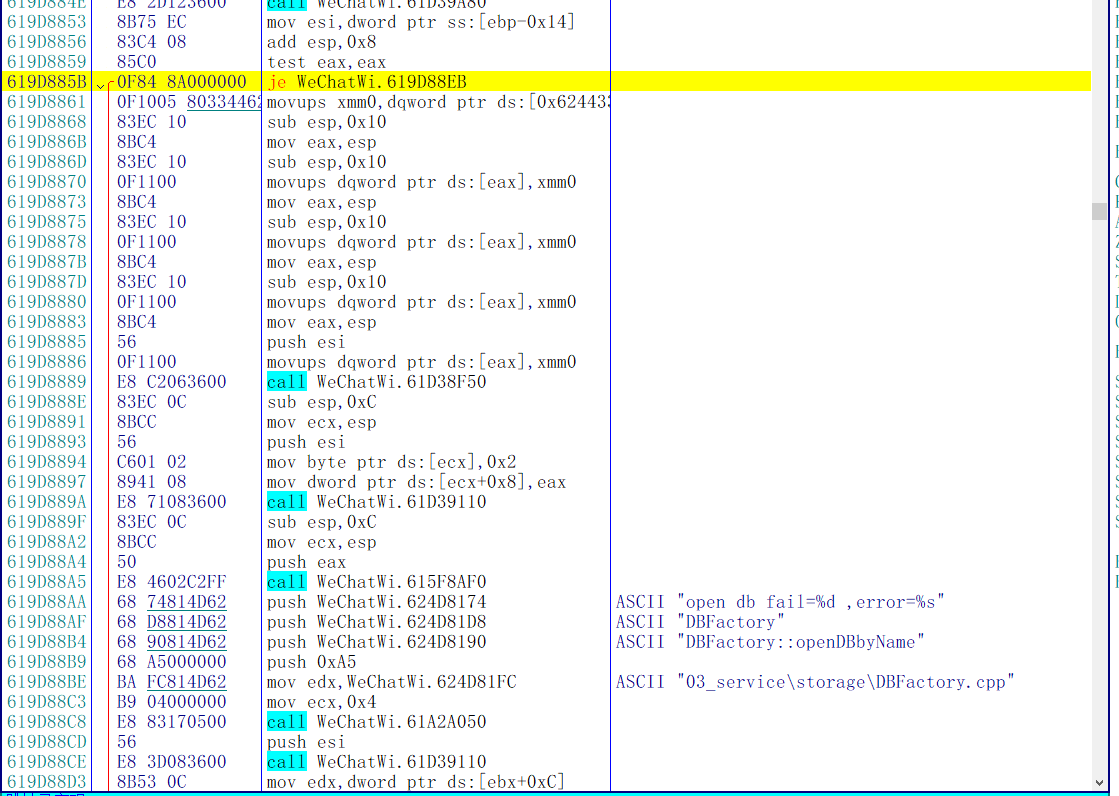Select the ASCII "DBFactory" comment on row 619D88AF
1119x796 pixels.
point(700,622)
